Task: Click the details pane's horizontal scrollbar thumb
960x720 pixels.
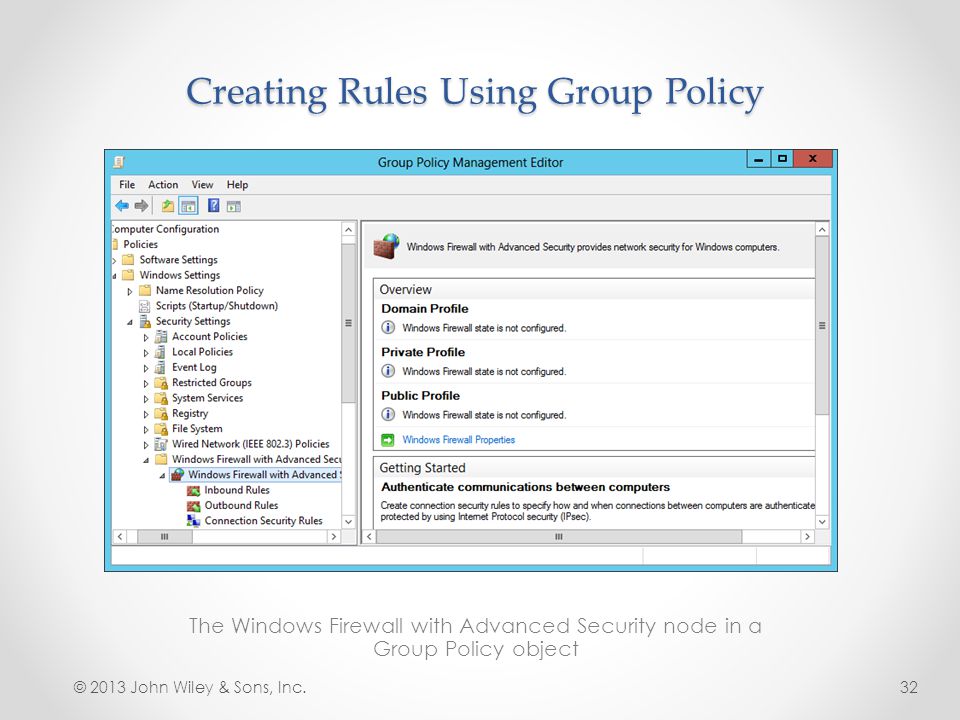Action: (559, 536)
